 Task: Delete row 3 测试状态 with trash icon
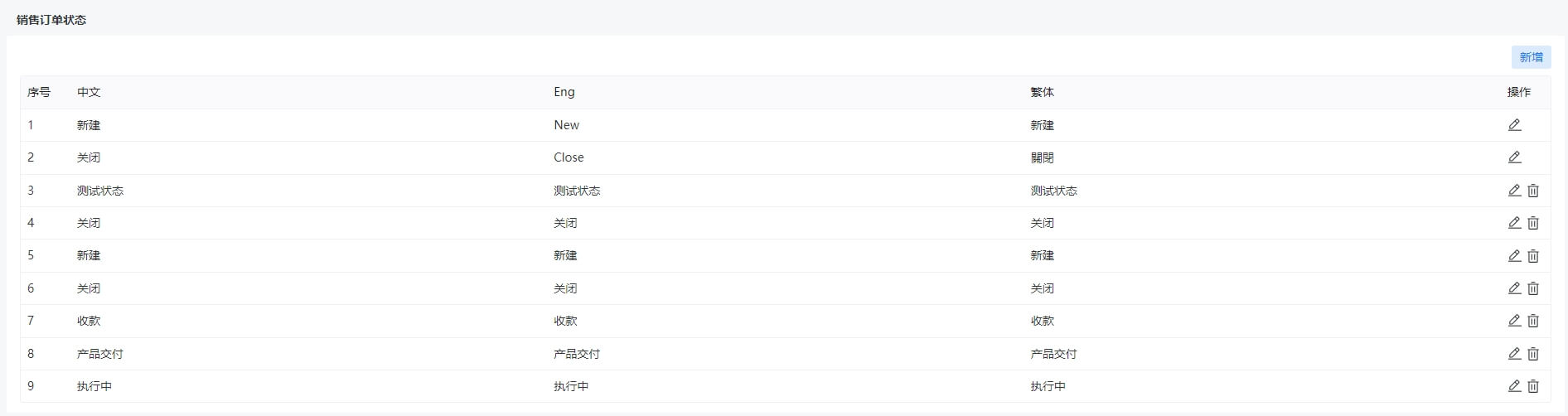click(x=1533, y=191)
